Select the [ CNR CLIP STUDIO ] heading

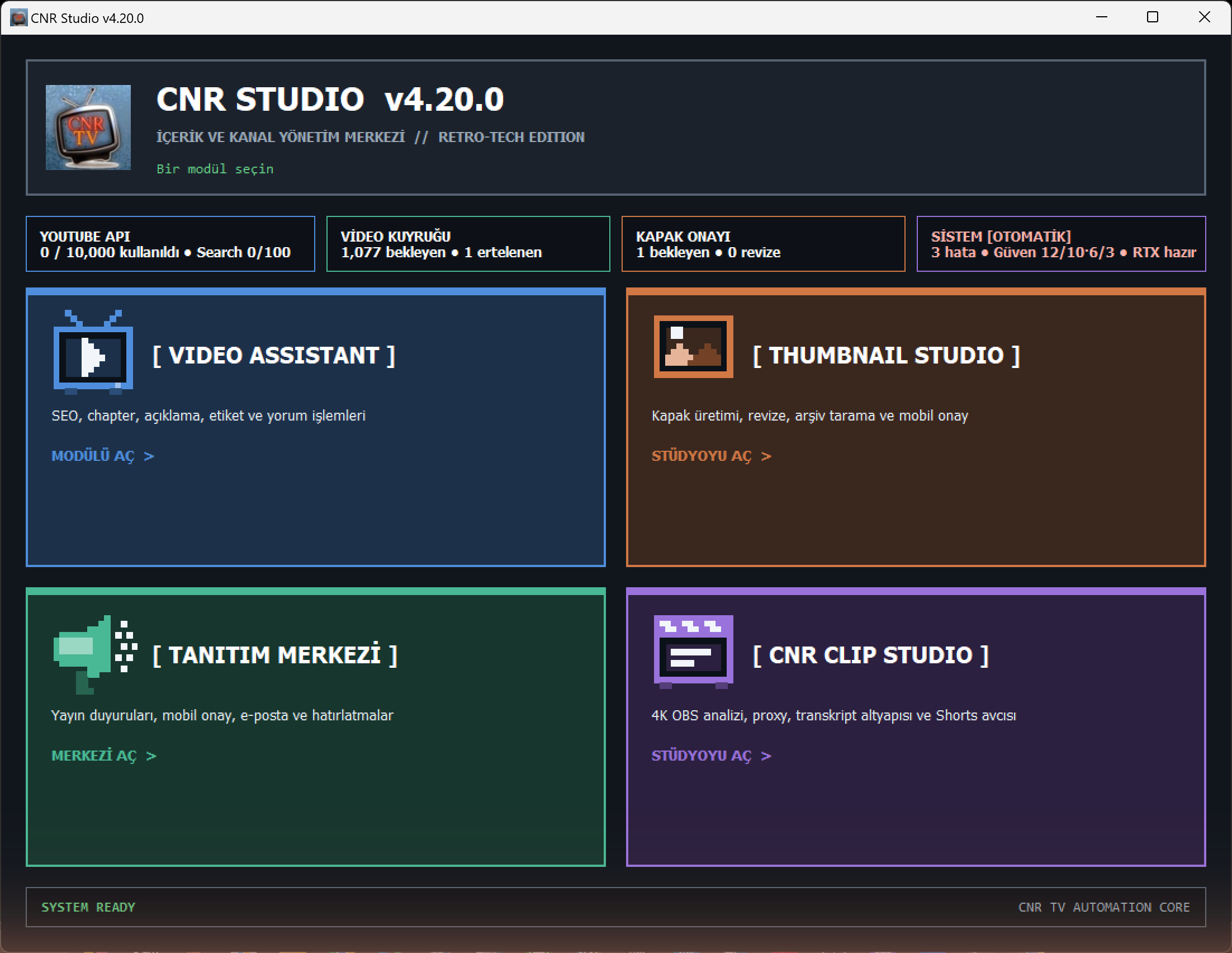tap(871, 655)
